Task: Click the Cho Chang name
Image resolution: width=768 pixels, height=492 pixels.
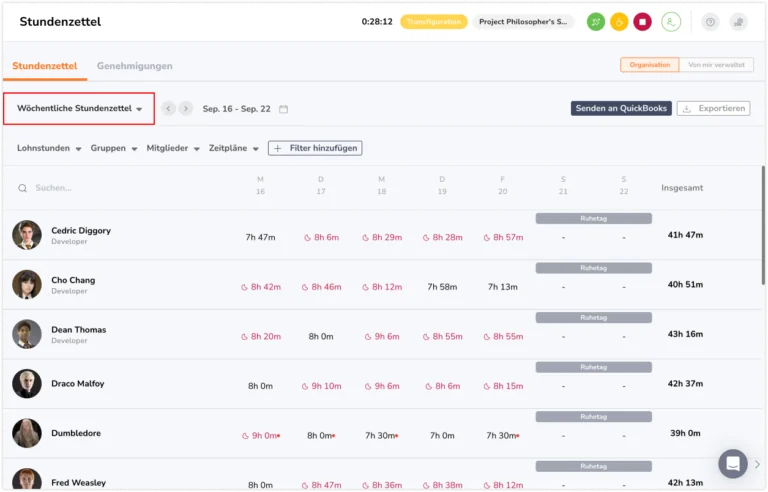Action: (x=73, y=280)
